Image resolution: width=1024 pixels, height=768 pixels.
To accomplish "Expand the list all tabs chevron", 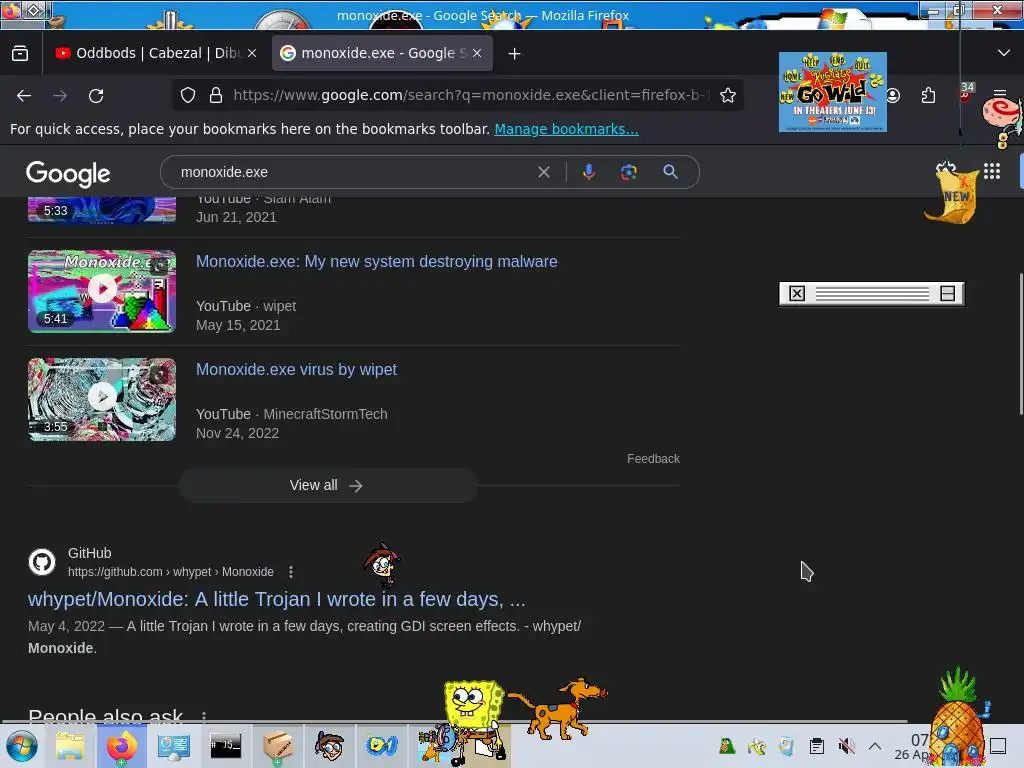I will [1004, 53].
